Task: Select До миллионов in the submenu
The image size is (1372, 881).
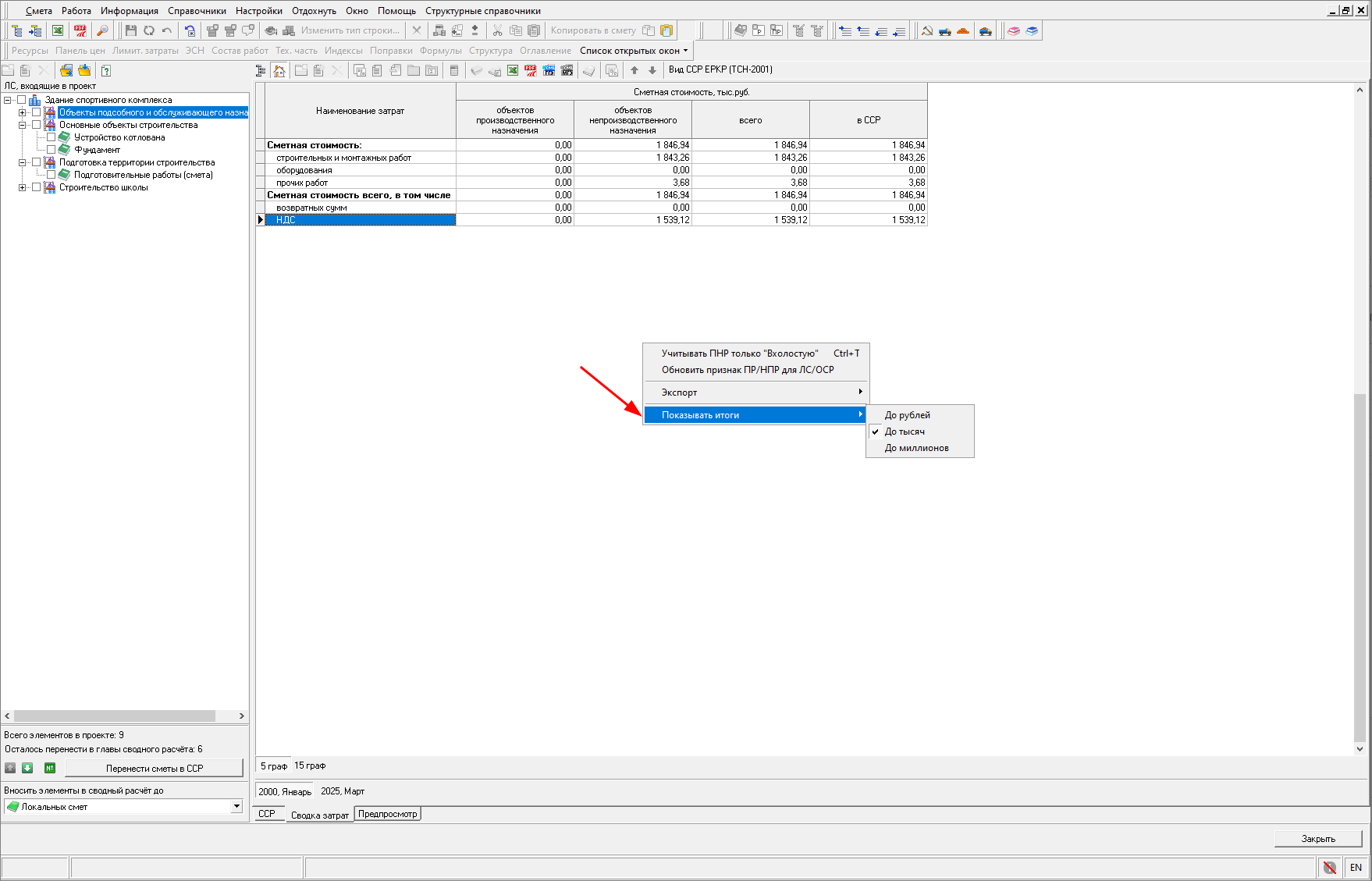Action: [916, 448]
